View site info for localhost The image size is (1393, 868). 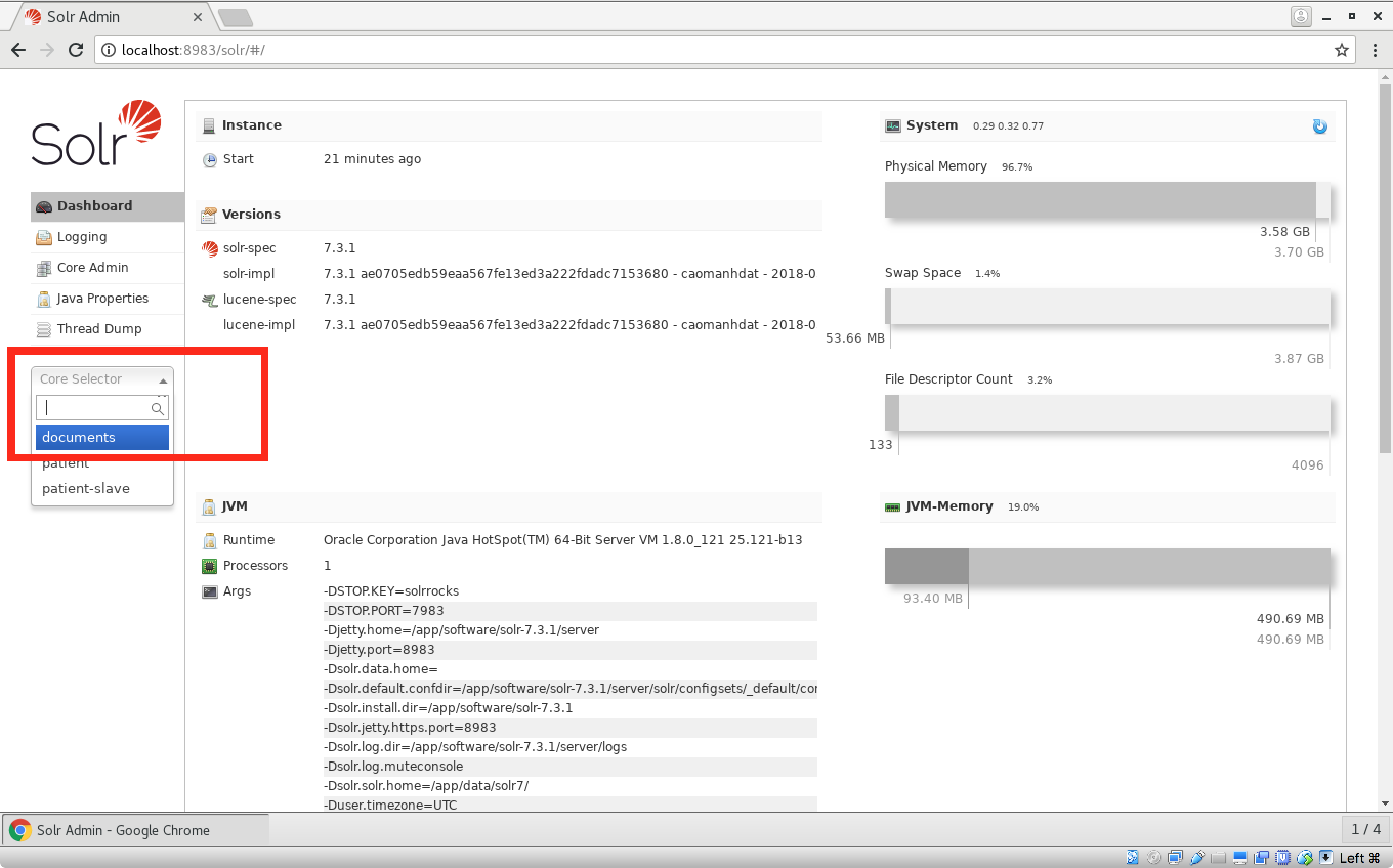click(108, 50)
